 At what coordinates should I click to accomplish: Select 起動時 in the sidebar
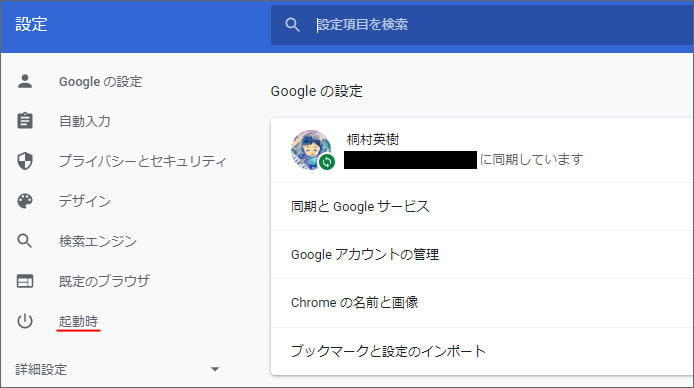pyautogui.click(x=78, y=321)
